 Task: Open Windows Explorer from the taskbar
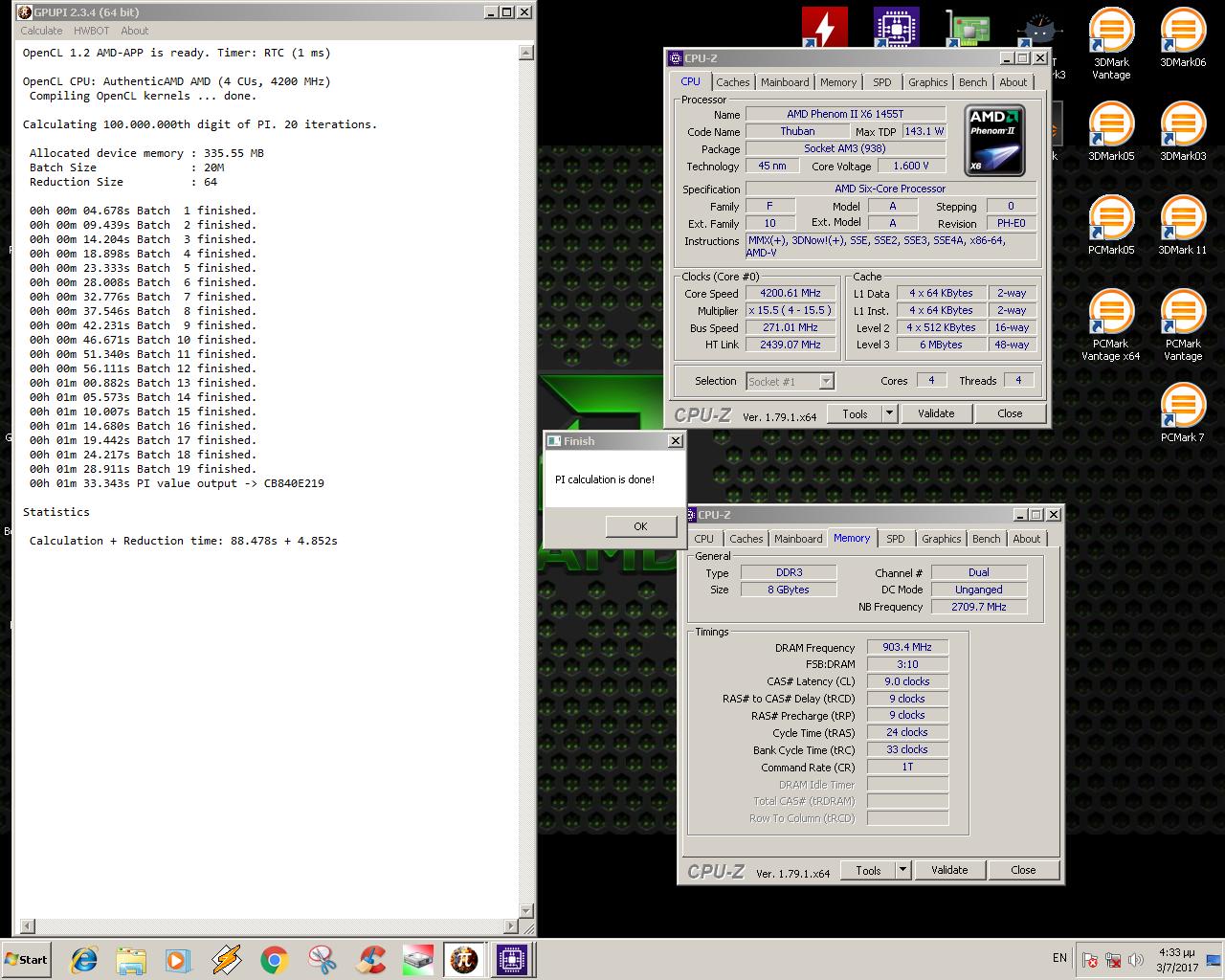pyautogui.click(x=131, y=960)
